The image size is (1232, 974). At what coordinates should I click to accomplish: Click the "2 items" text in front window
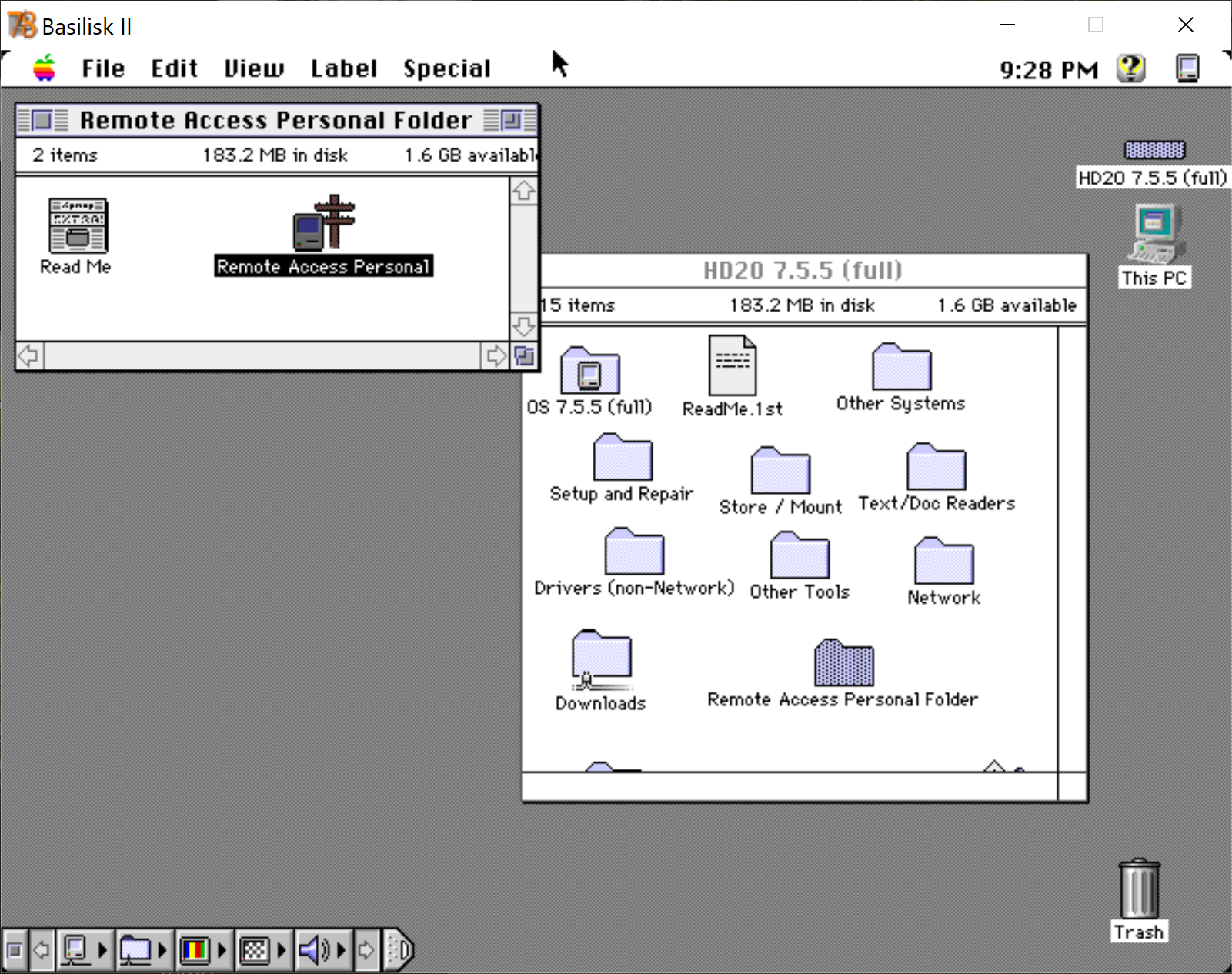click(65, 155)
